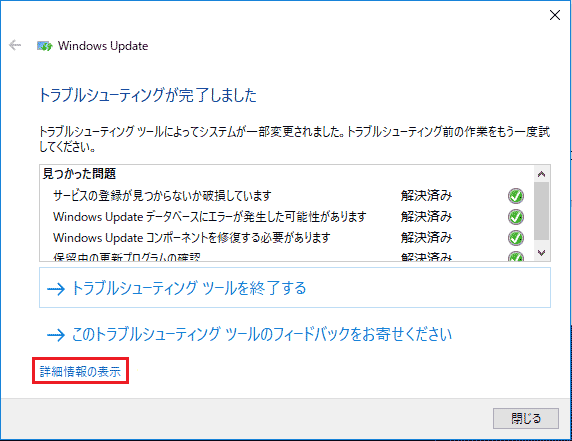This screenshot has width=572, height=441.
Task: Click arrow icon beside トラブルシューティング ツールを終了する
Action: tap(56, 289)
